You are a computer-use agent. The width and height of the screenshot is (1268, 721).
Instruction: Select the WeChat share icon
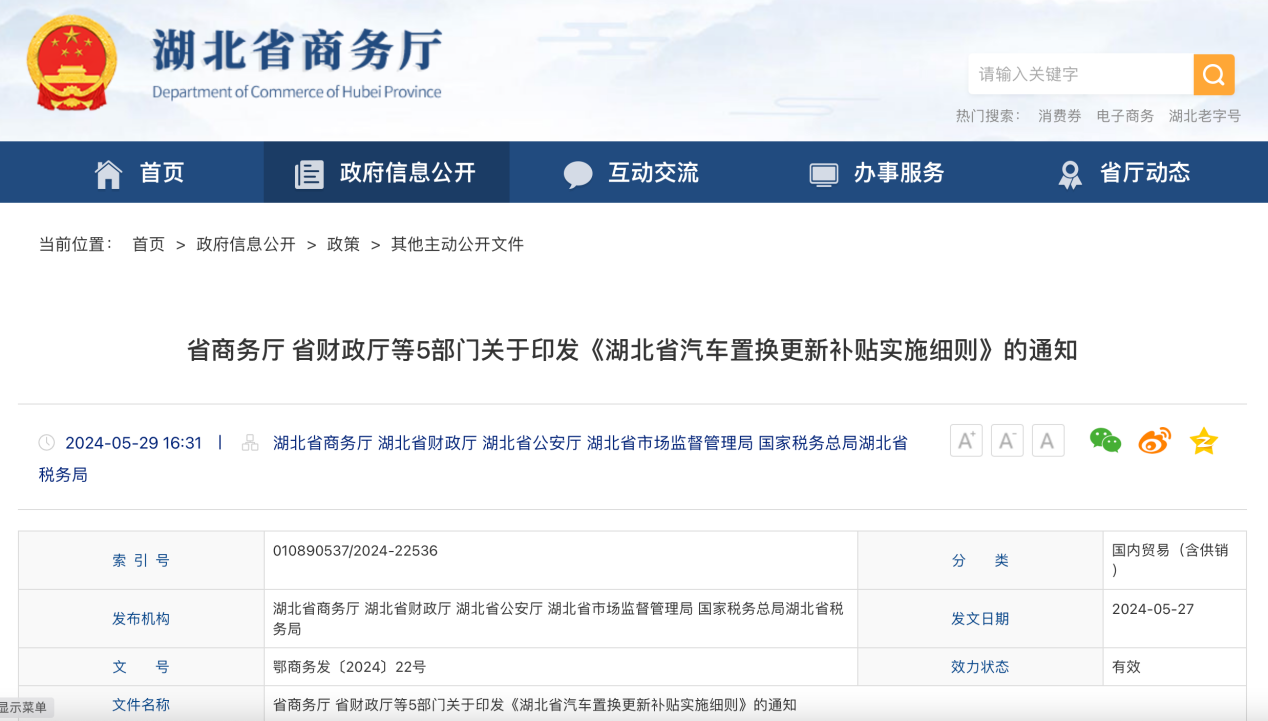click(1104, 440)
